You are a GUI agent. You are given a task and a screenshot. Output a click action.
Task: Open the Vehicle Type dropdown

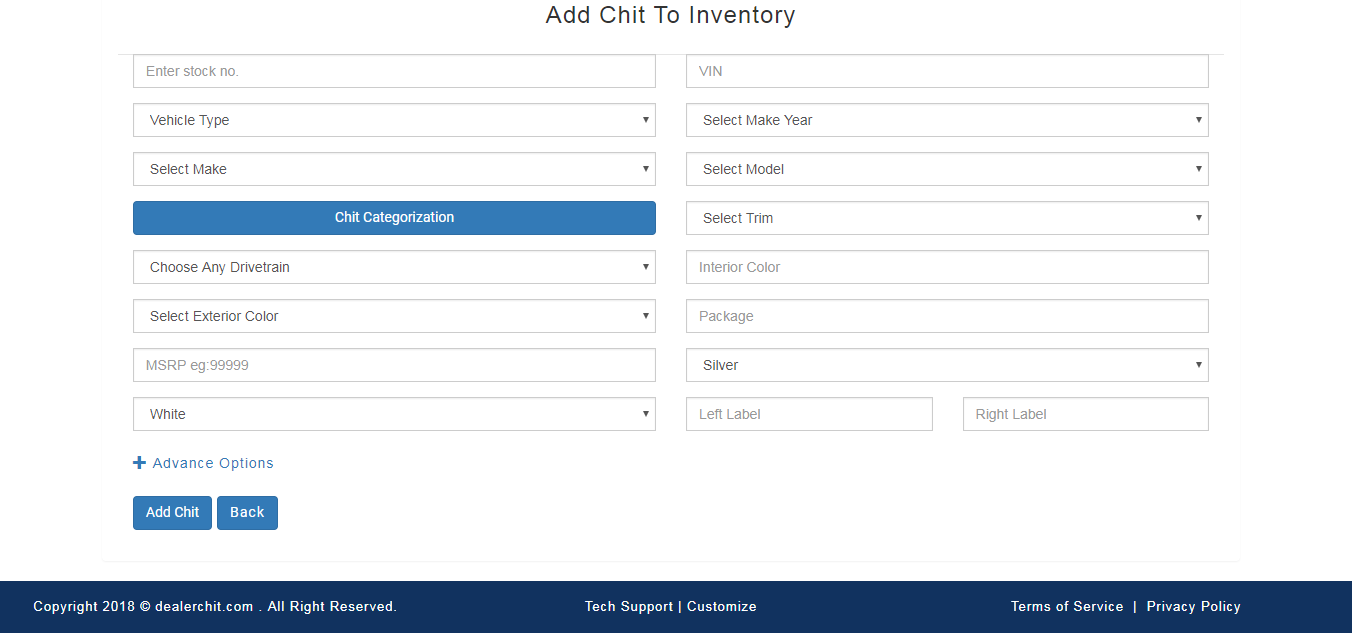(394, 120)
